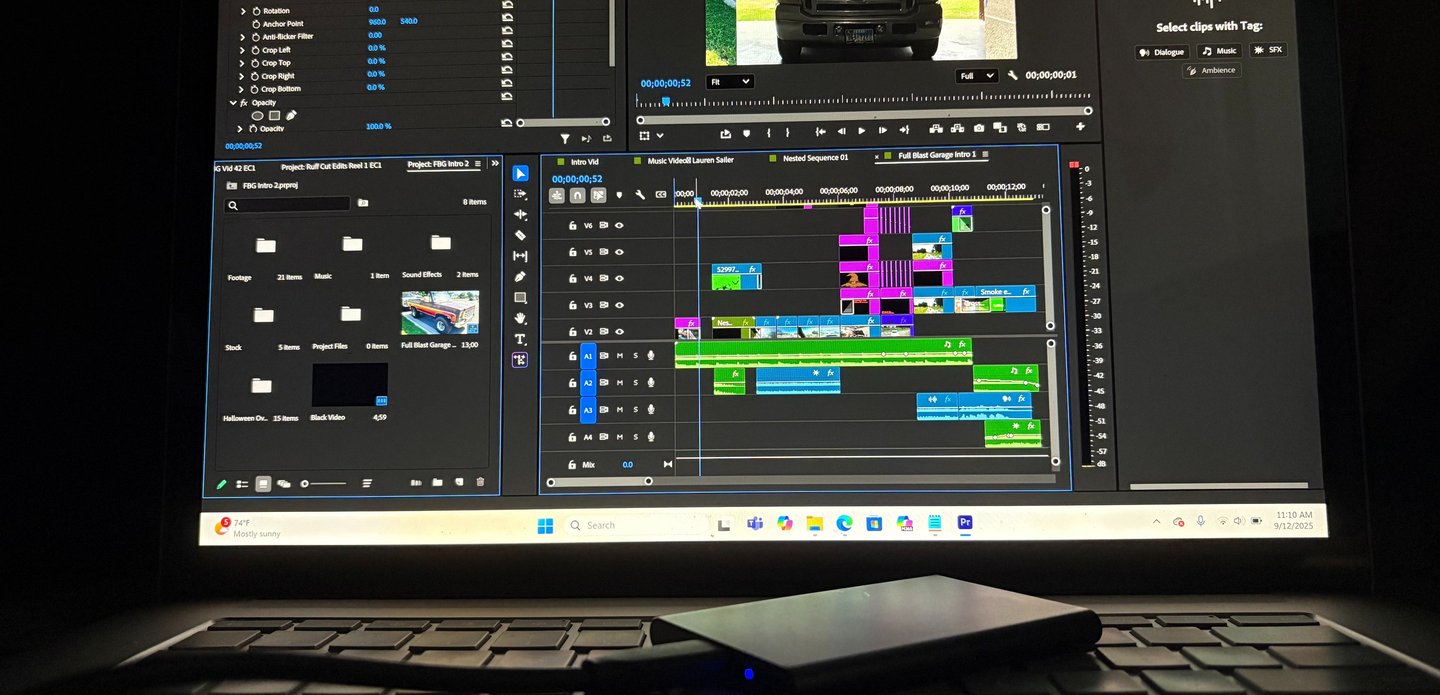Open Program monitor button editor plus
Image resolution: width=1440 pixels, height=695 pixels.
click(1080, 127)
